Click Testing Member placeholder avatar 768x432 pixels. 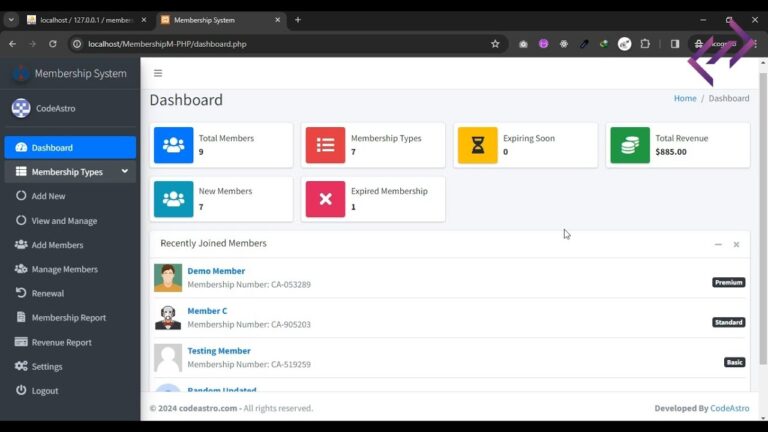pos(168,358)
